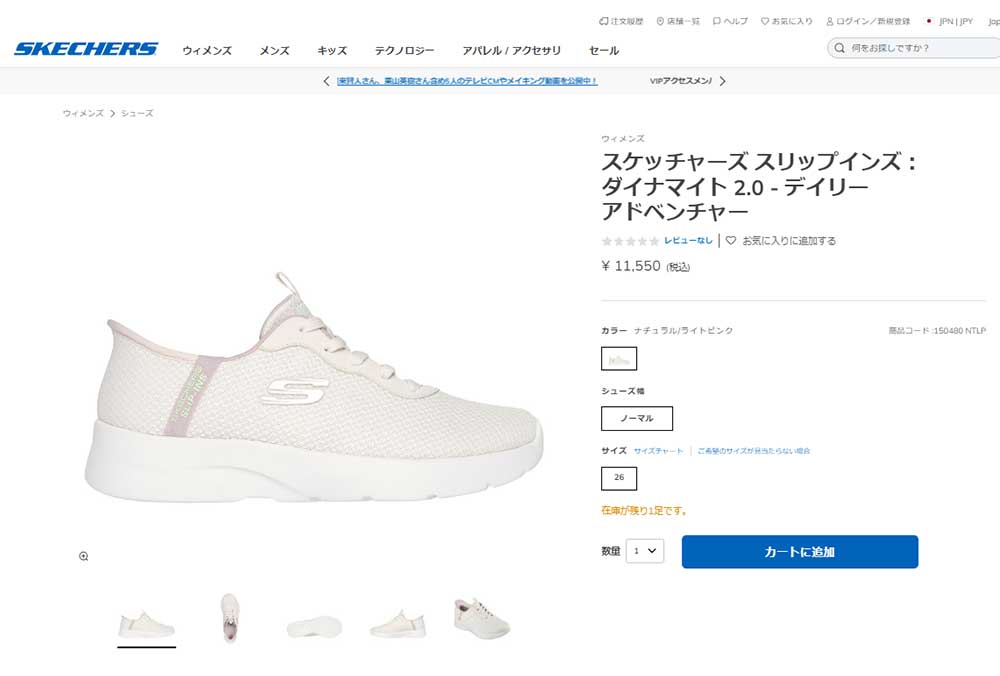Open order history (注文履歴)
This screenshot has width=1000, height=676.
coord(622,21)
